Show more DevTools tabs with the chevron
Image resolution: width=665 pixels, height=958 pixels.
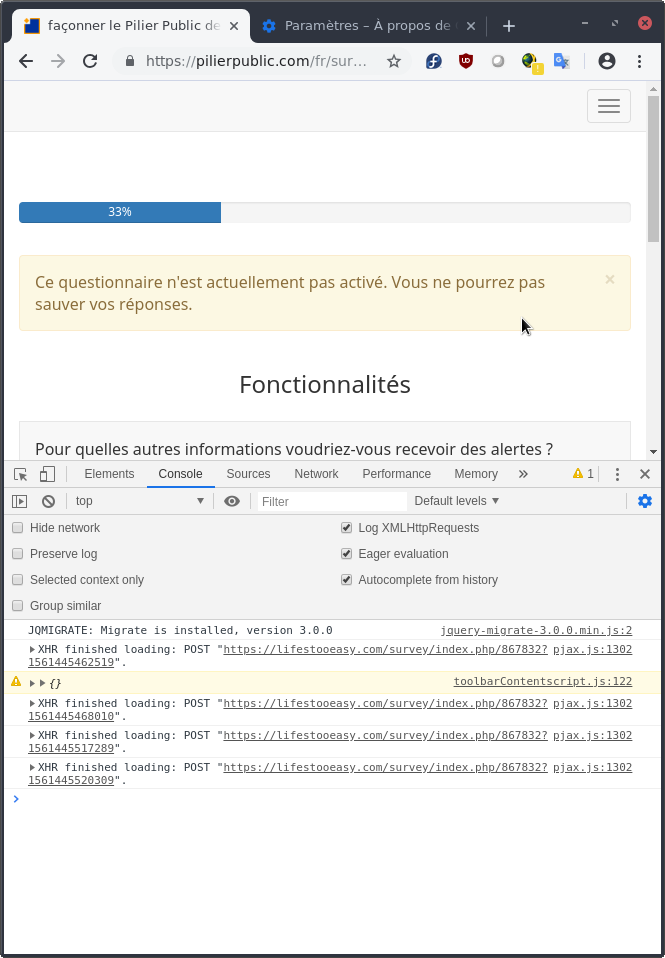[523, 474]
